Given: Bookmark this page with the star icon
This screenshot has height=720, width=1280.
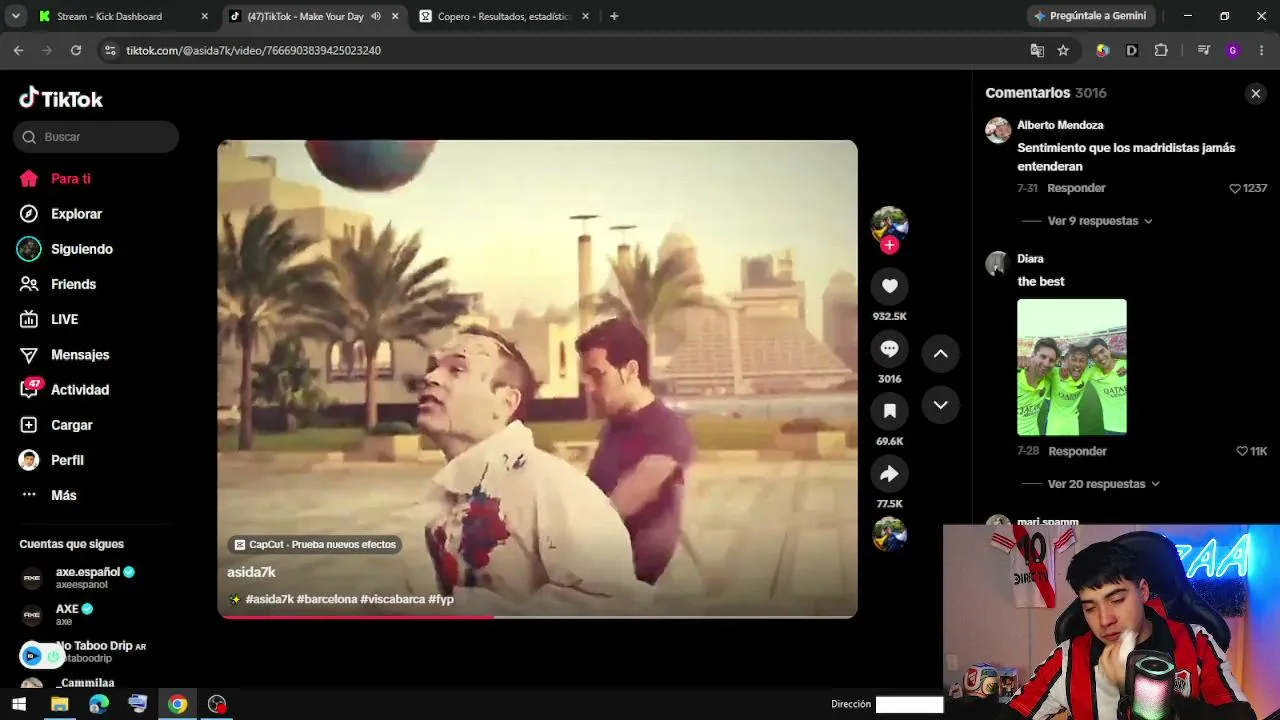Looking at the screenshot, I should [1063, 50].
